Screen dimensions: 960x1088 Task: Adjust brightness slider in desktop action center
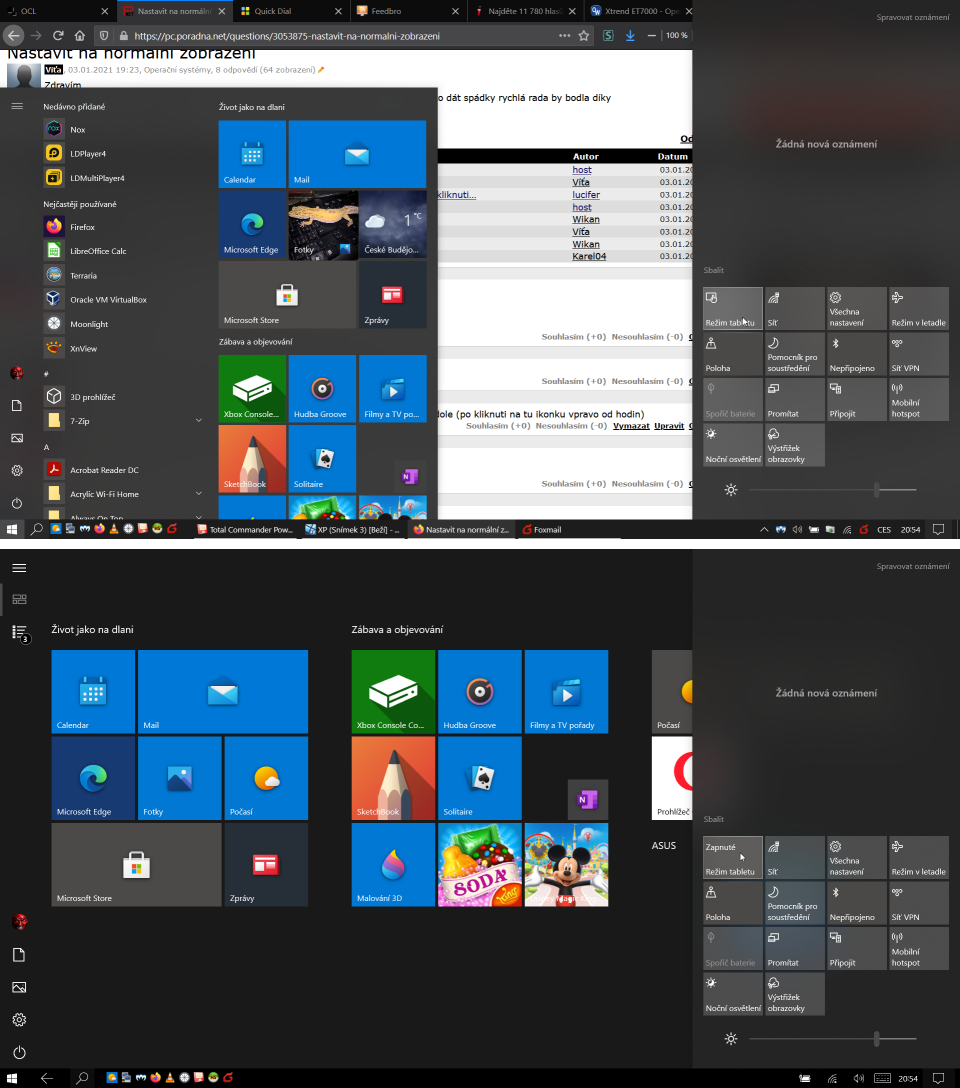(x=832, y=490)
